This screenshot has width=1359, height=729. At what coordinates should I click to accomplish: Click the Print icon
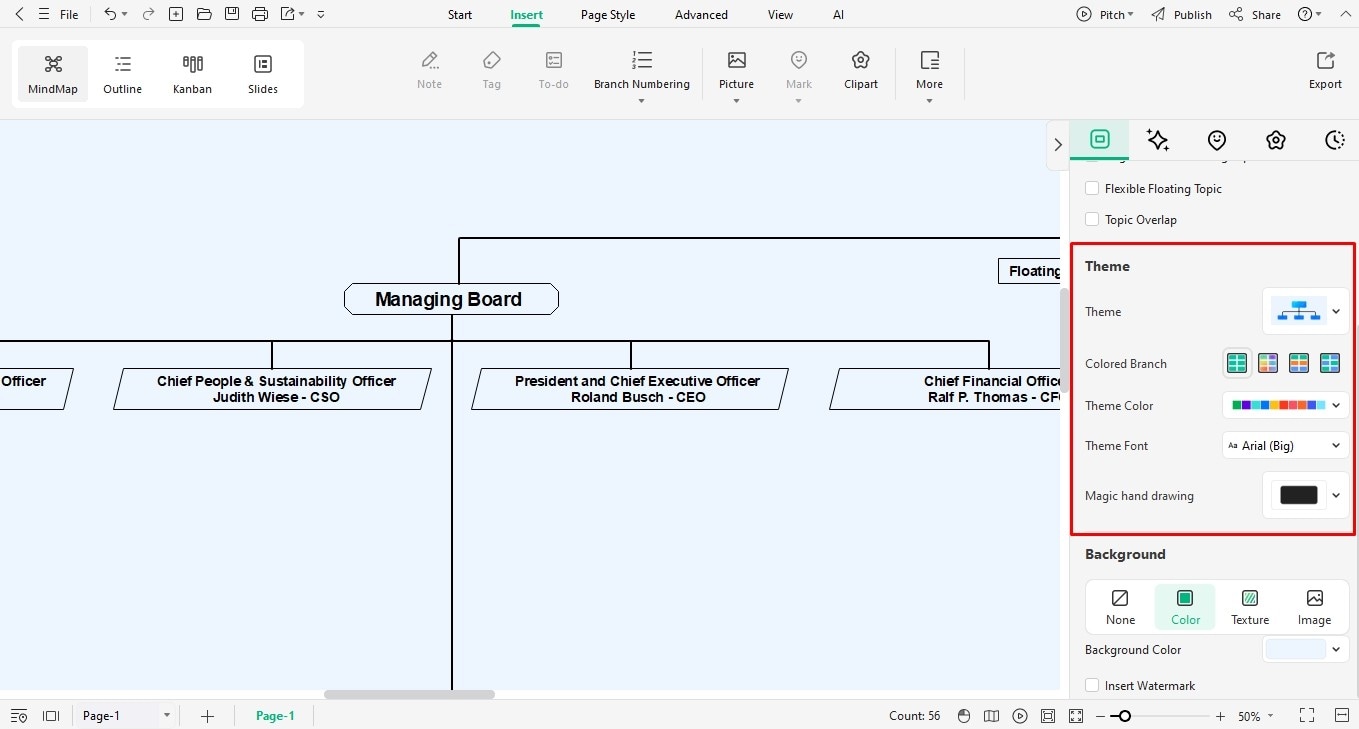click(x=260, y=14)
